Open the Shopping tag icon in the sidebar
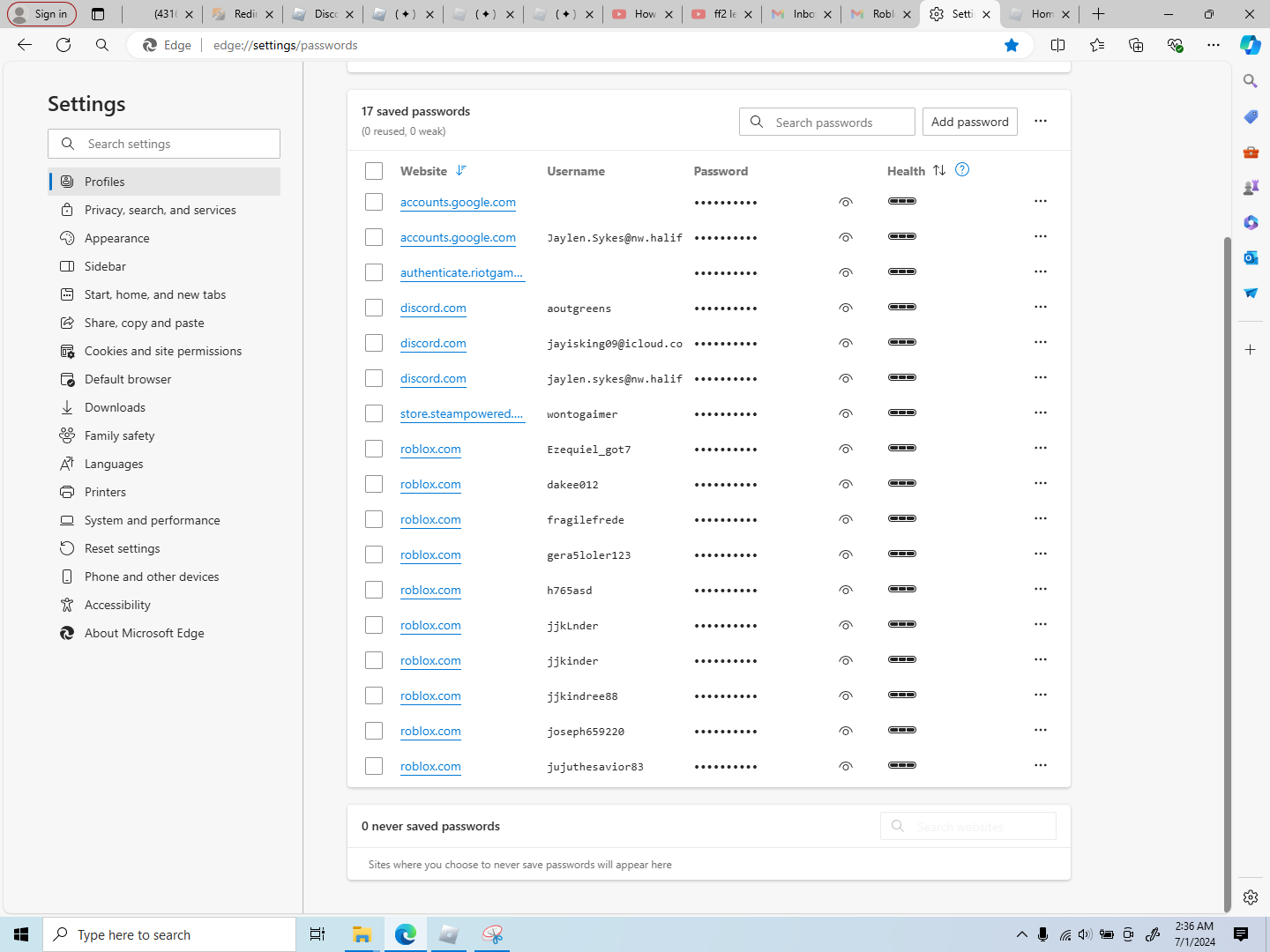1270x952 pixels. point(1251,116)
